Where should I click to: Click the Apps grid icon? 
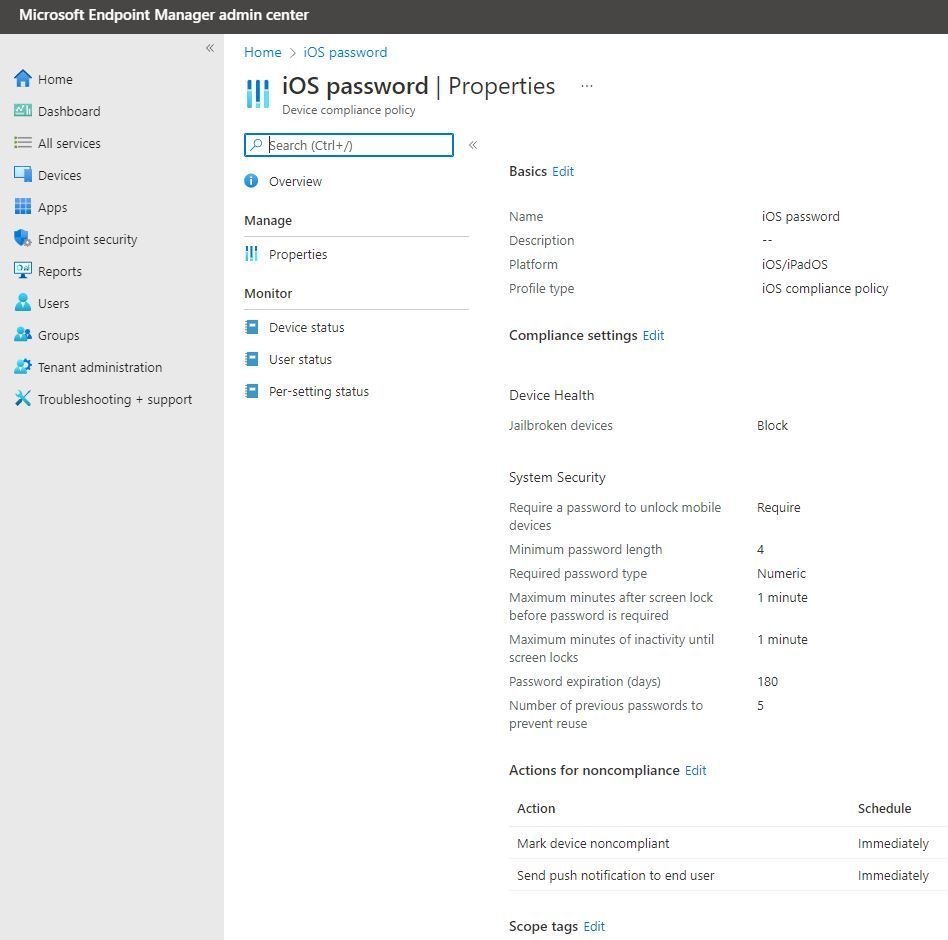[x=23, y=206]
